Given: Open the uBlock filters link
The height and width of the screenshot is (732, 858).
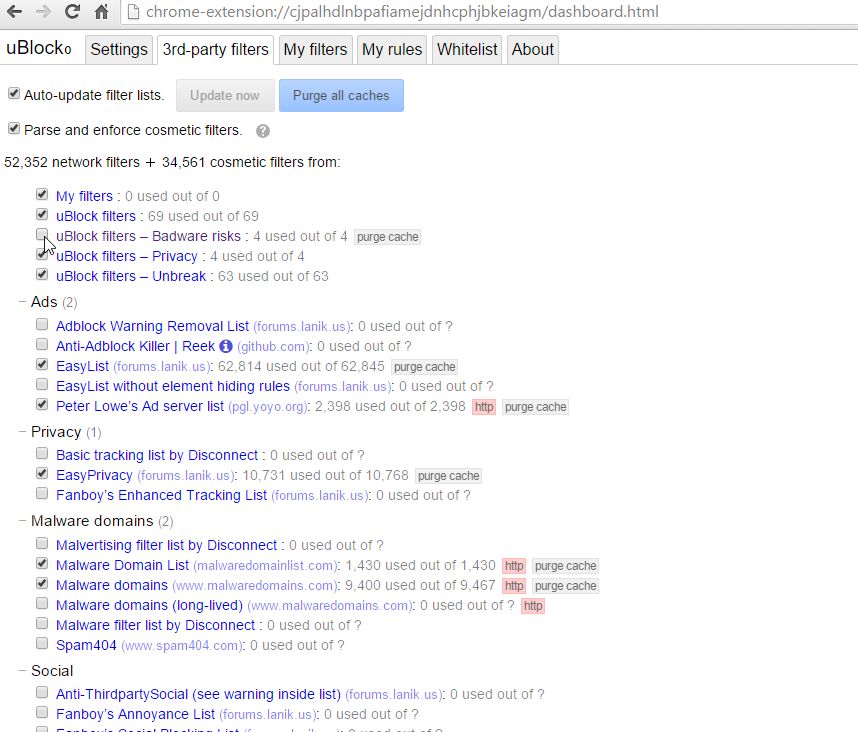Looking at the screenshot, I should 96,216.
